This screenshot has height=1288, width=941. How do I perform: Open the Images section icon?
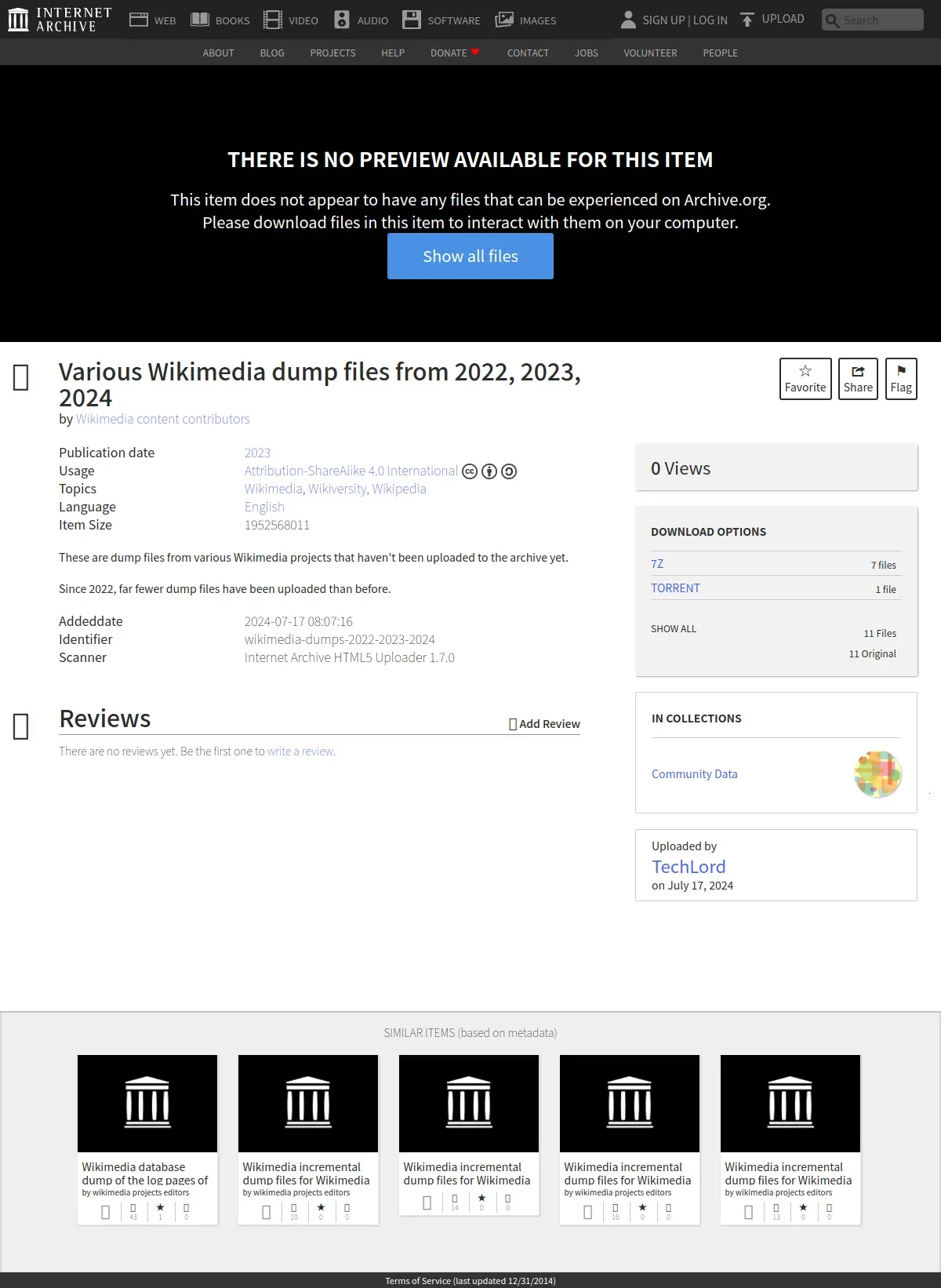point(504,20)
